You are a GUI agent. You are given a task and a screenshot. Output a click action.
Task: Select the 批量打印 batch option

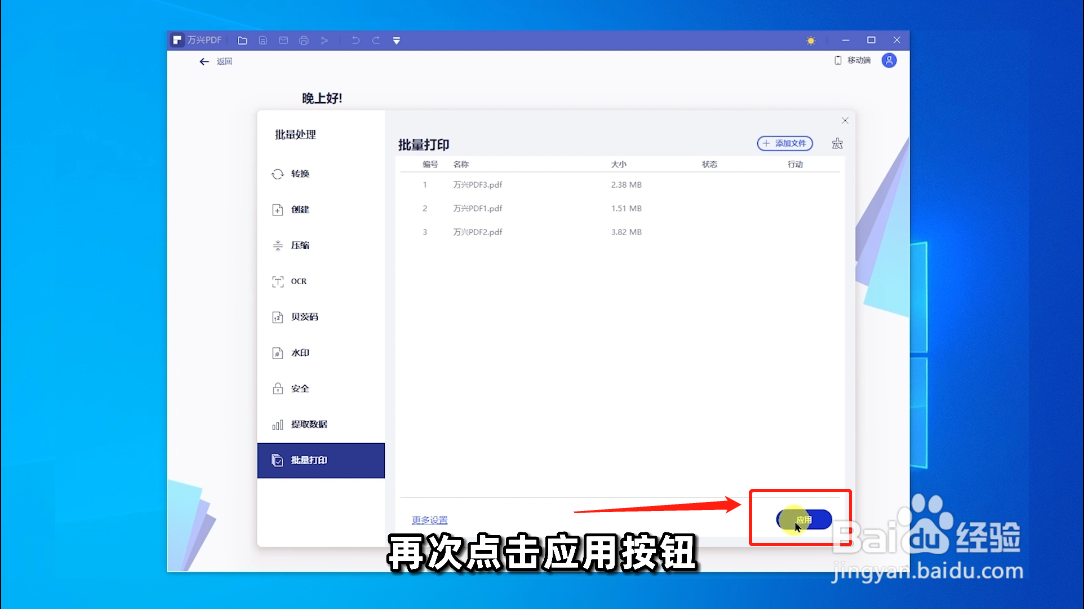[321, 460]
